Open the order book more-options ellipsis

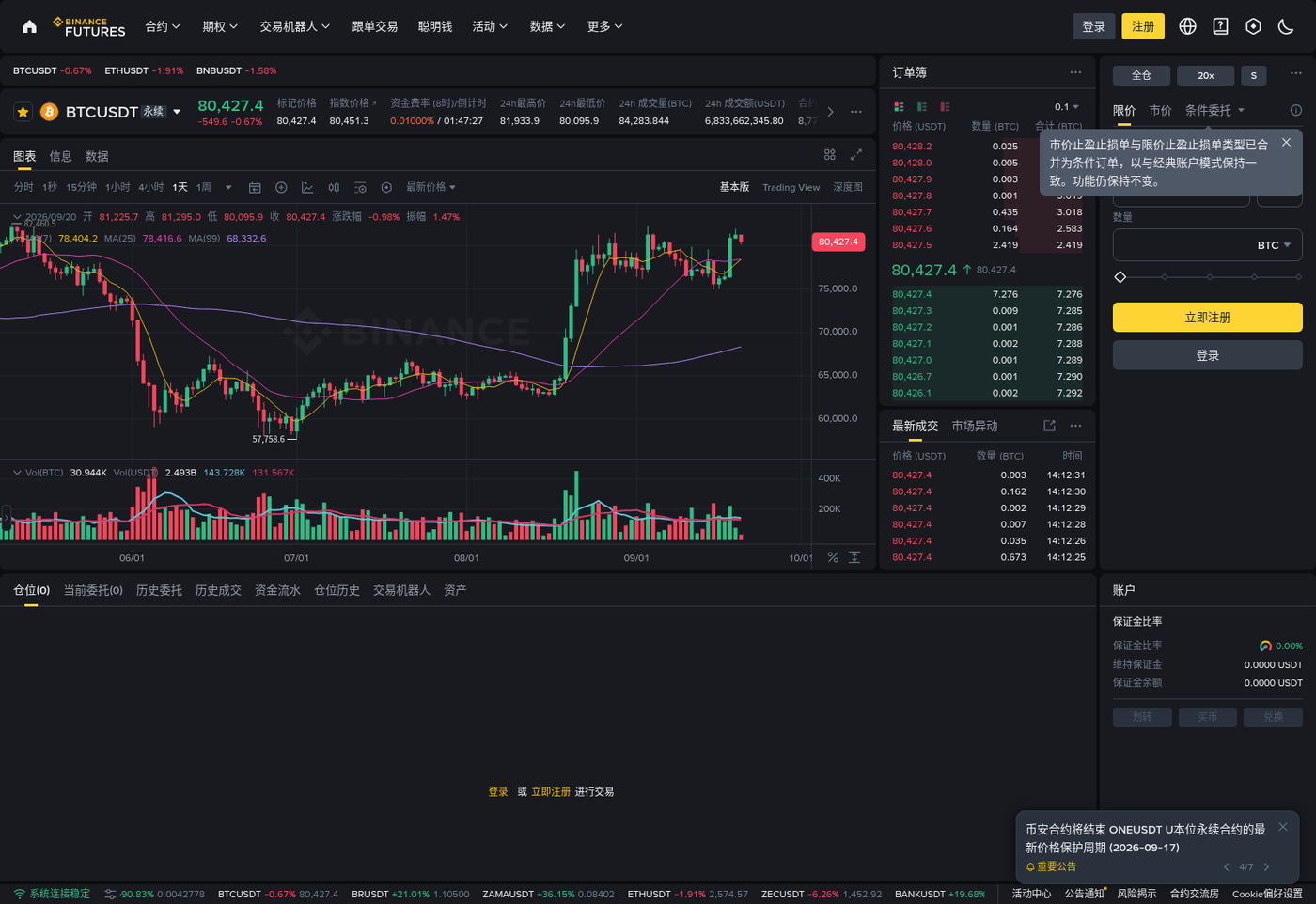[1075, 72]
